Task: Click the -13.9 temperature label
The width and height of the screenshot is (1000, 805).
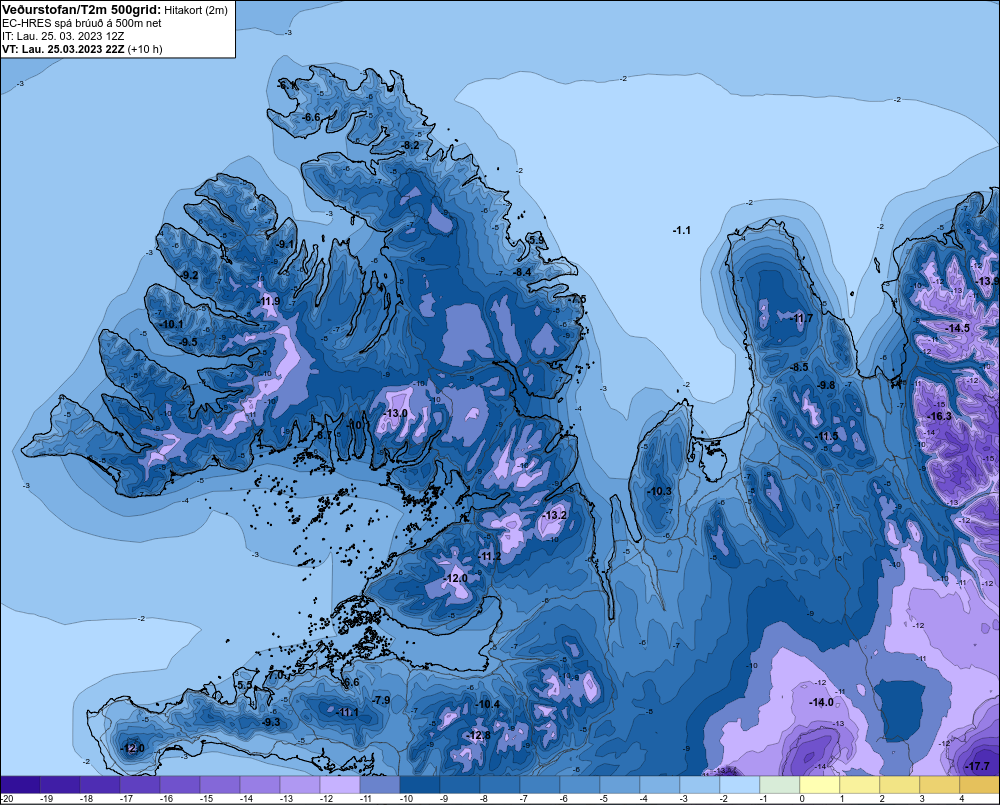Action: [988, 281]
